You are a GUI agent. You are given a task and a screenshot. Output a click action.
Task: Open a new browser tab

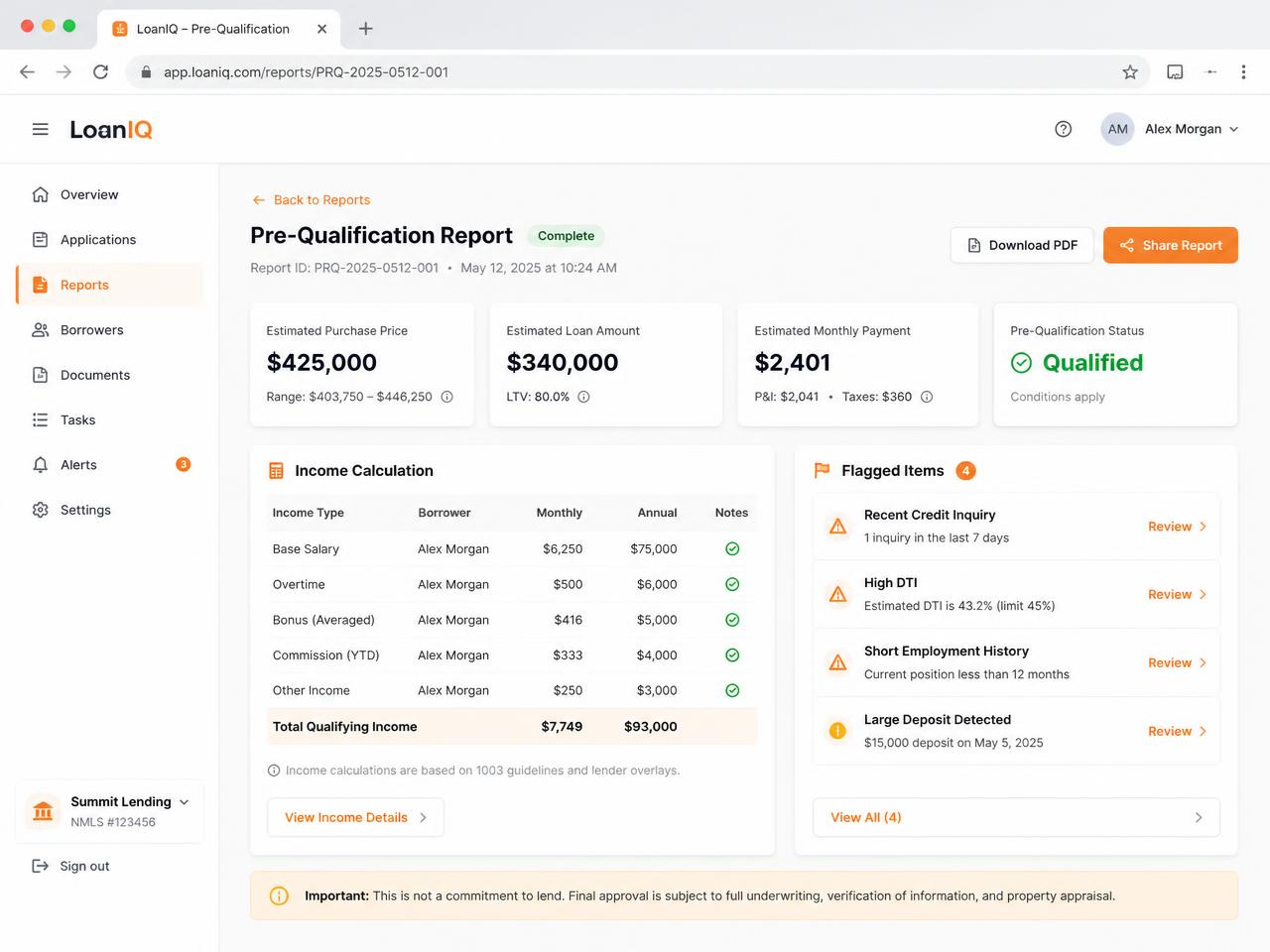tap(366, 29)
